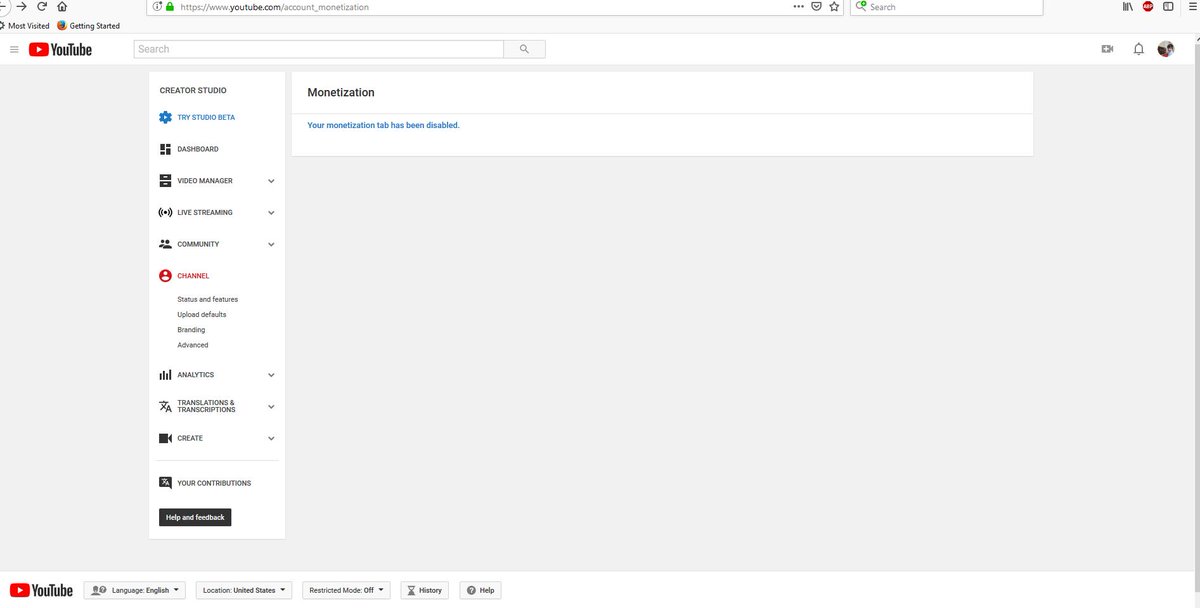Image resolution: width=1200 pixels, height=608 pixels.
Task: Click the LIVE STREAMING label
Action: [205, 213]
